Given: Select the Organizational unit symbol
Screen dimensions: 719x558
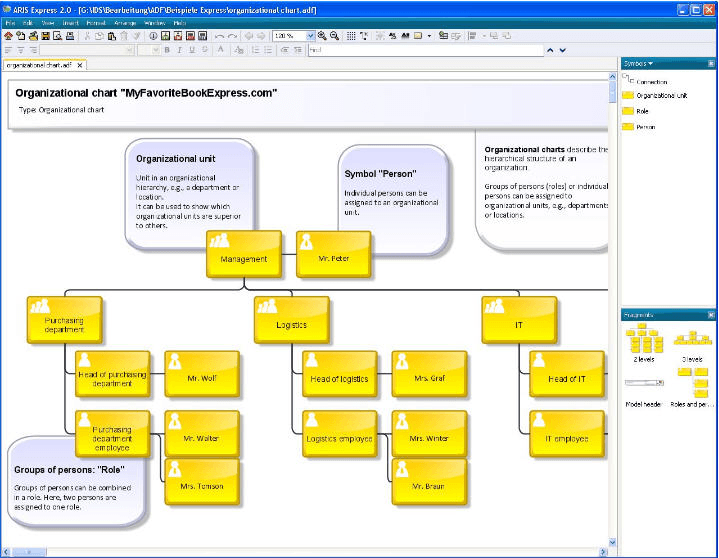Looking at the screenshot, I should coord(660,96).
